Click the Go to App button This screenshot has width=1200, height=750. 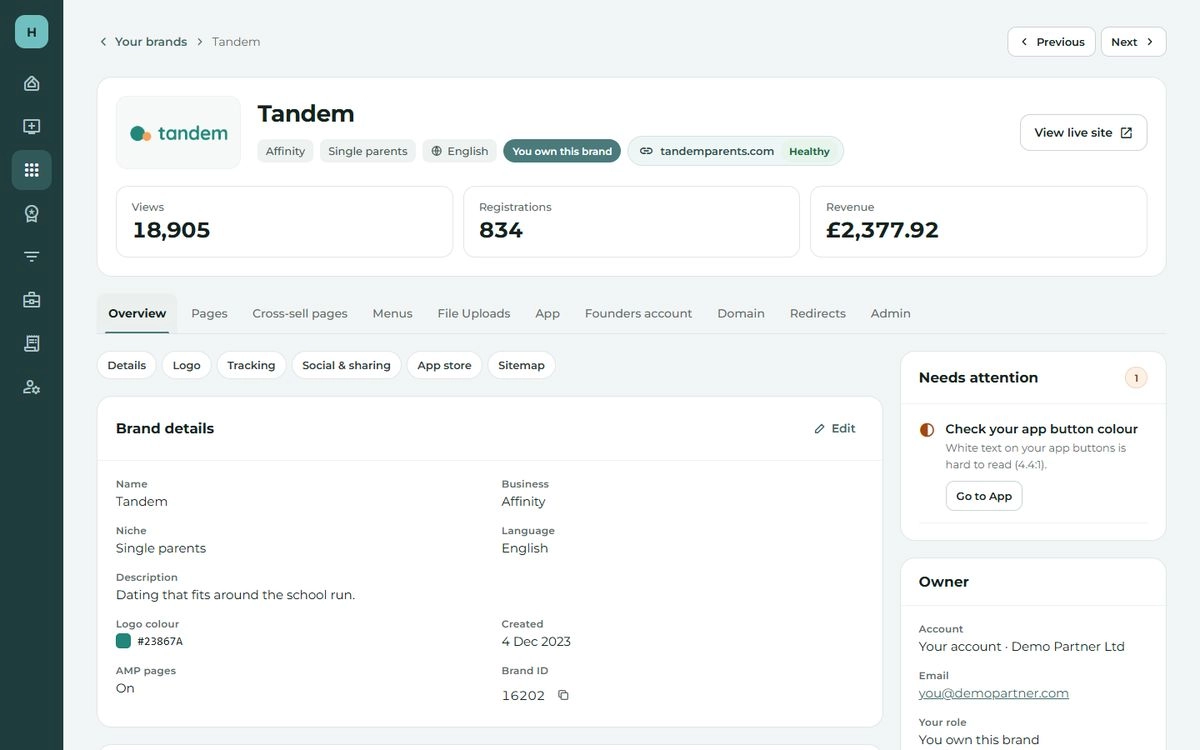tap(984, 496)
